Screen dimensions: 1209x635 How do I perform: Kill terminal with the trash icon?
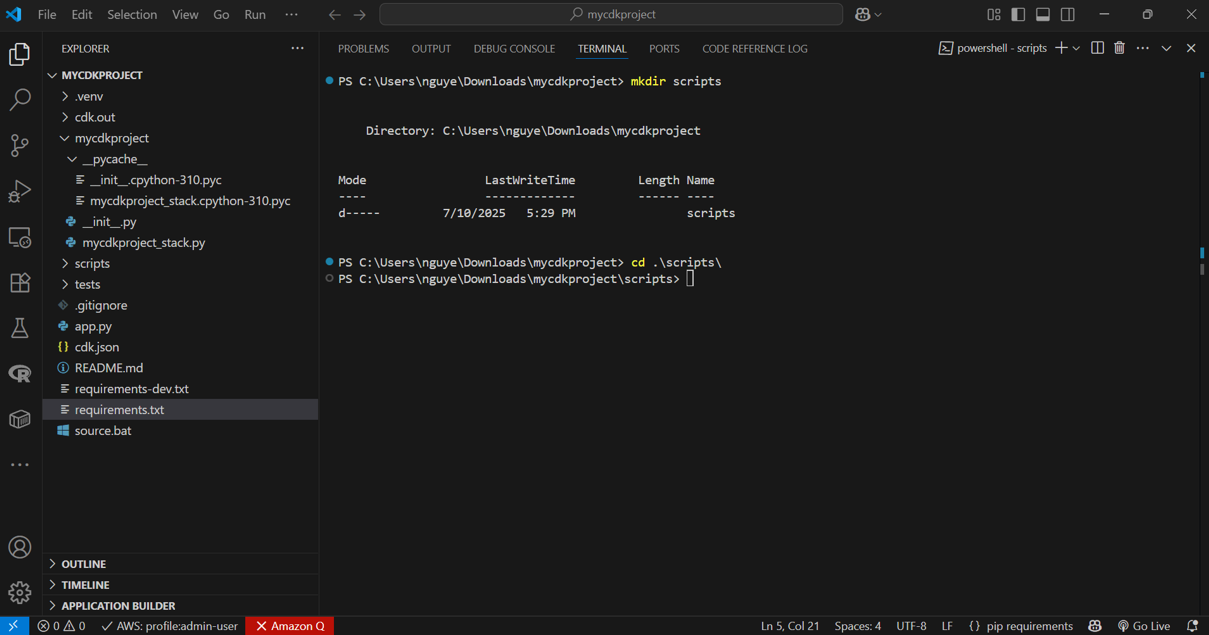click(1119, 48)
